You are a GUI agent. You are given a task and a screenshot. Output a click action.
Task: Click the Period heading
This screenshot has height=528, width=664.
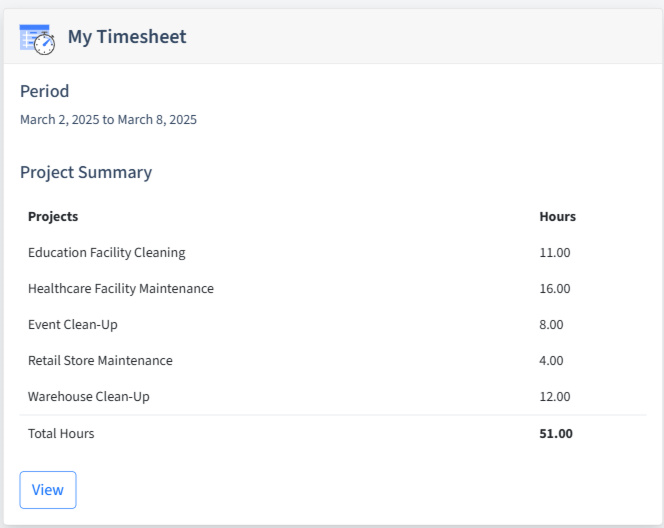(x=44, y=91)
